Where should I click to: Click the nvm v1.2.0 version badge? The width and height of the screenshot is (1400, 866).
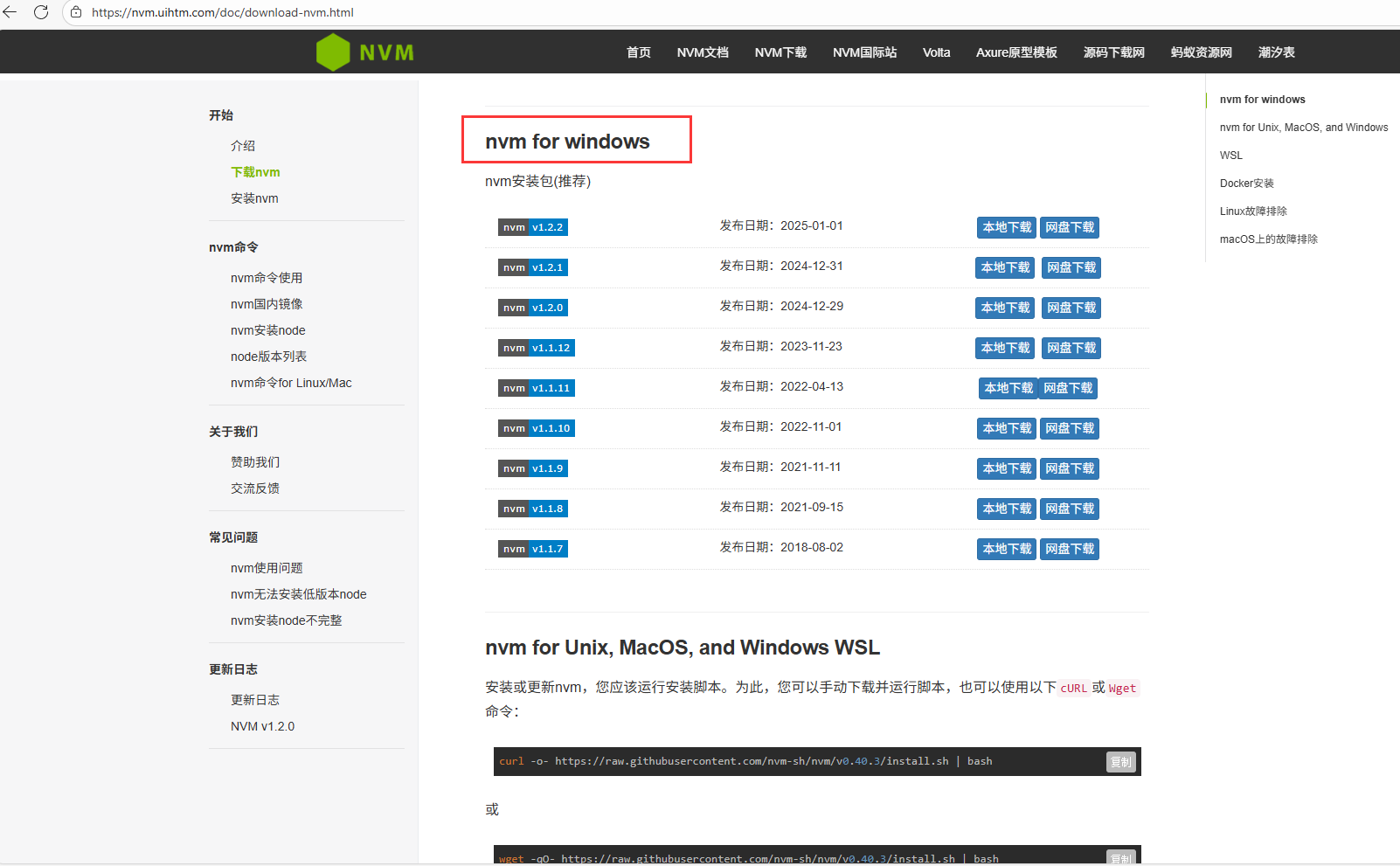533,308
